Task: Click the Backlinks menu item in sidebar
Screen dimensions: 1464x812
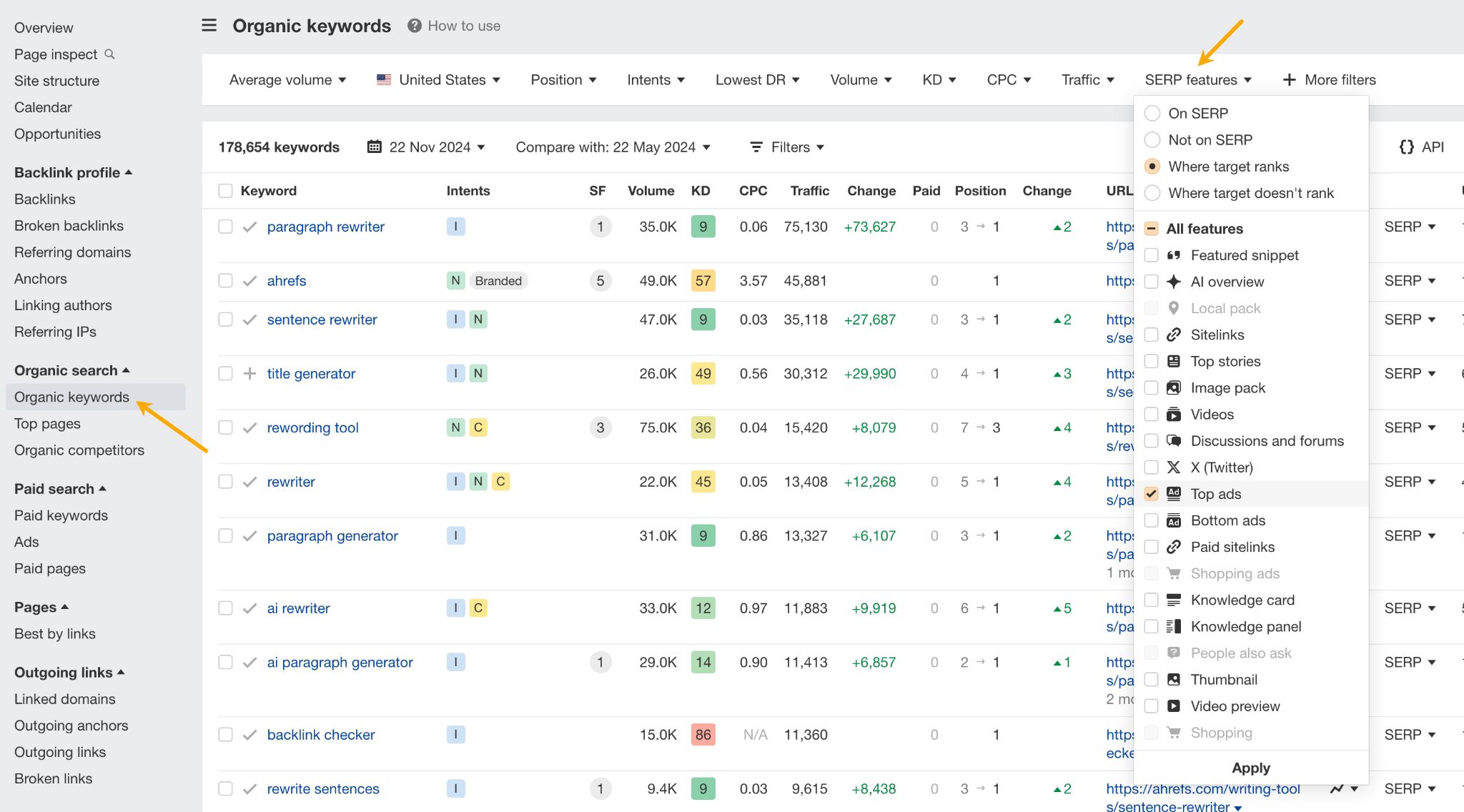Action: click(44, 199)
